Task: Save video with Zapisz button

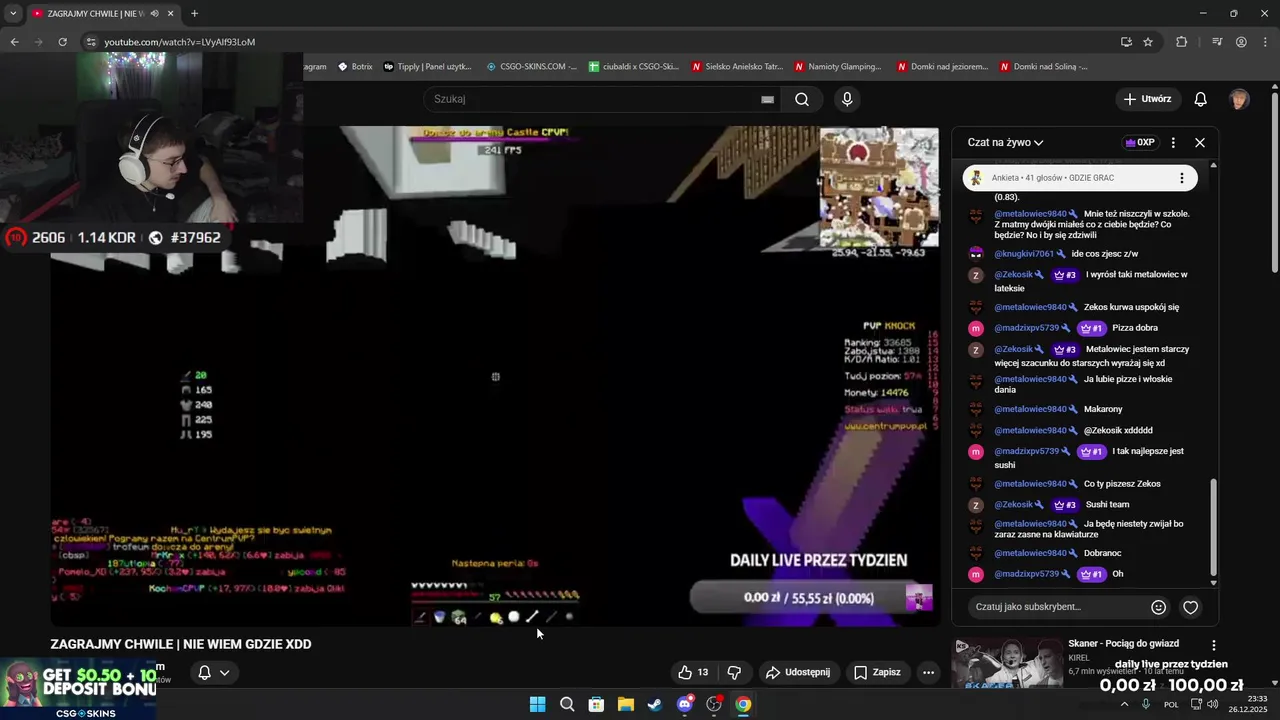Action: click(x=877, y=672)
